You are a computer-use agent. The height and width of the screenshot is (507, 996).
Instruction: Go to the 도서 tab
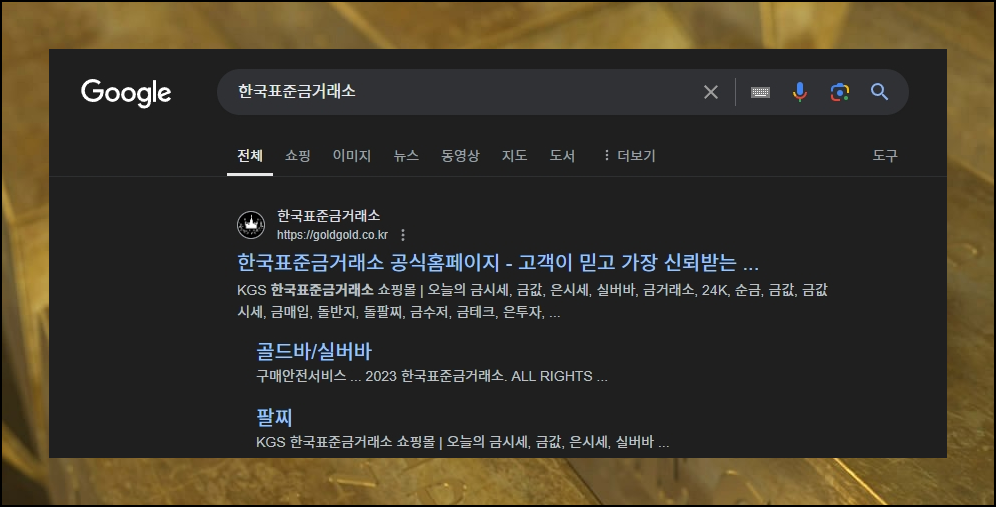562,156
